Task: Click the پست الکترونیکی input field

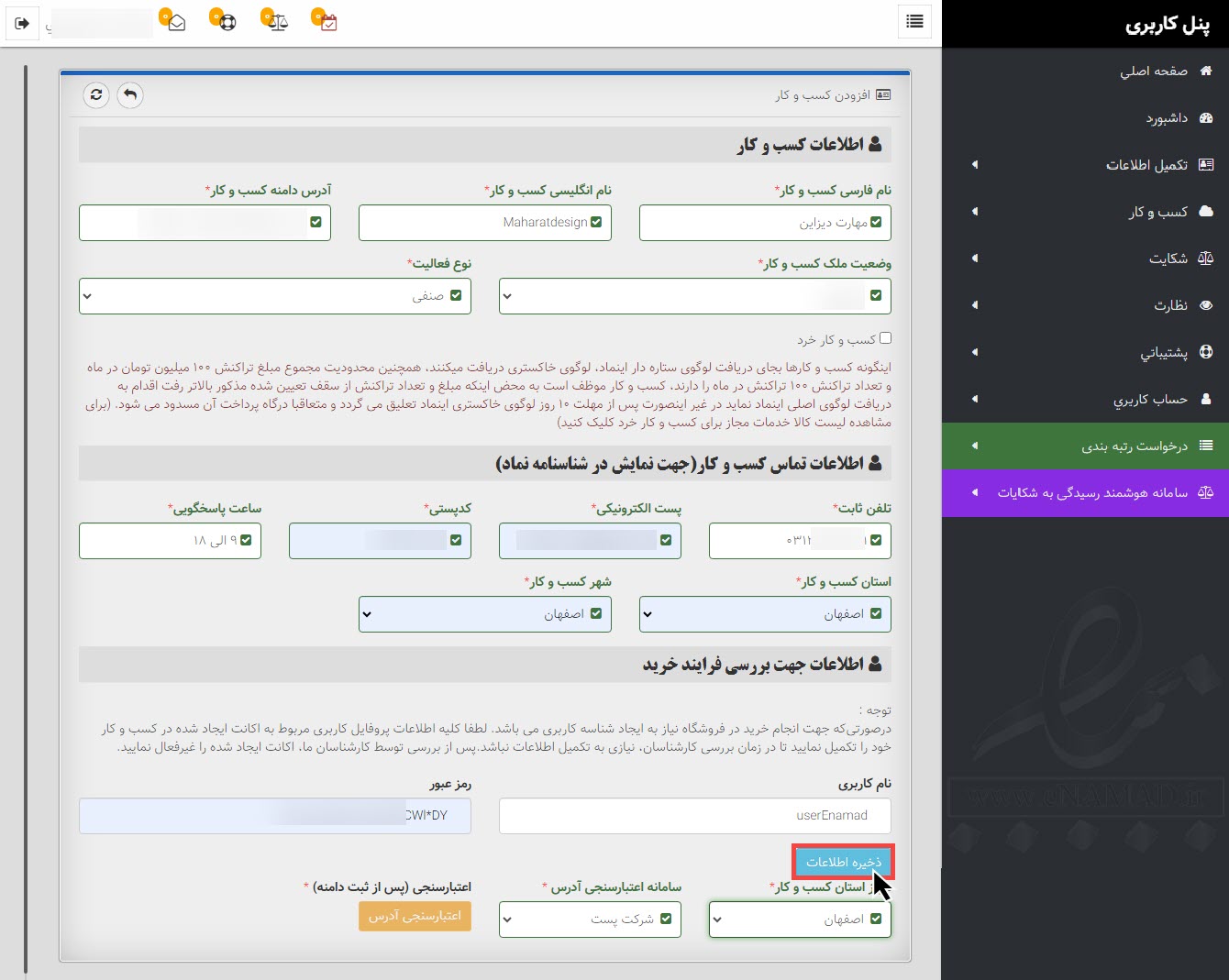Action: click(x=590, y=541)
